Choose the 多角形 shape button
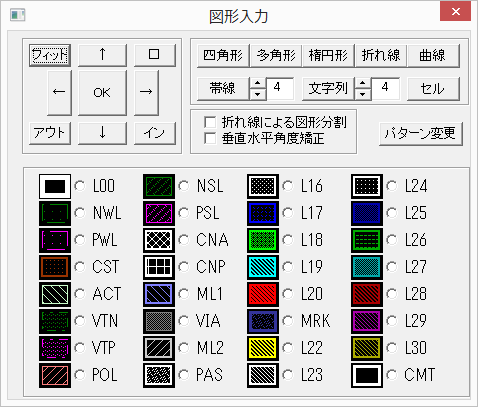This screenshot has height=407, width=478. [x=276, y=55]
